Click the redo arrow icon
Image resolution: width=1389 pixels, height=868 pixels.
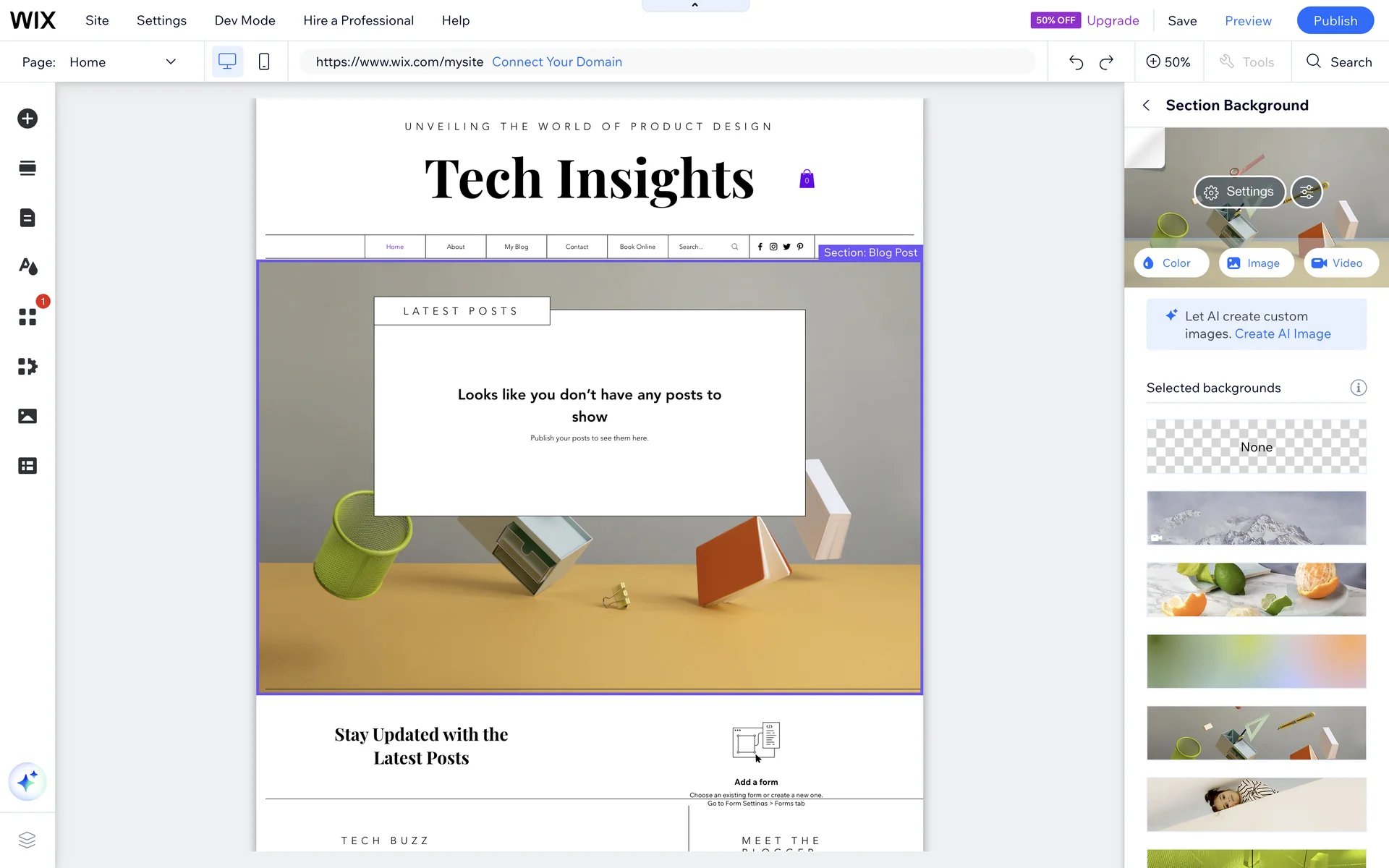(1106, 62)
